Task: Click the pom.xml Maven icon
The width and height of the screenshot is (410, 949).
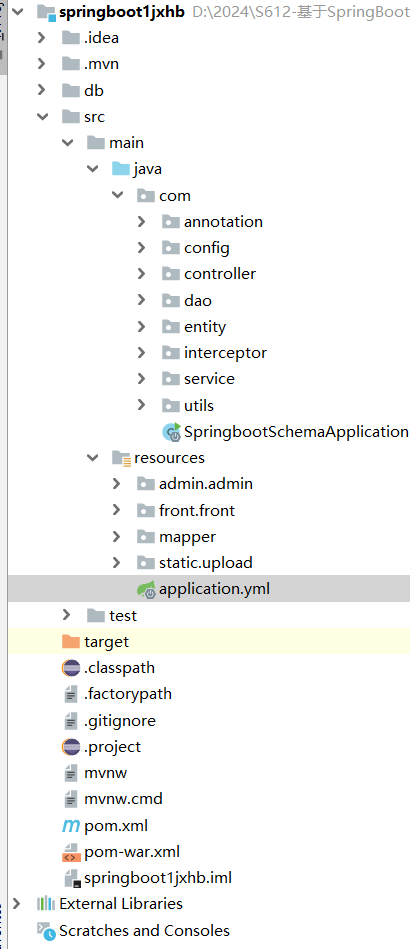Action: (x=71, y=826)
